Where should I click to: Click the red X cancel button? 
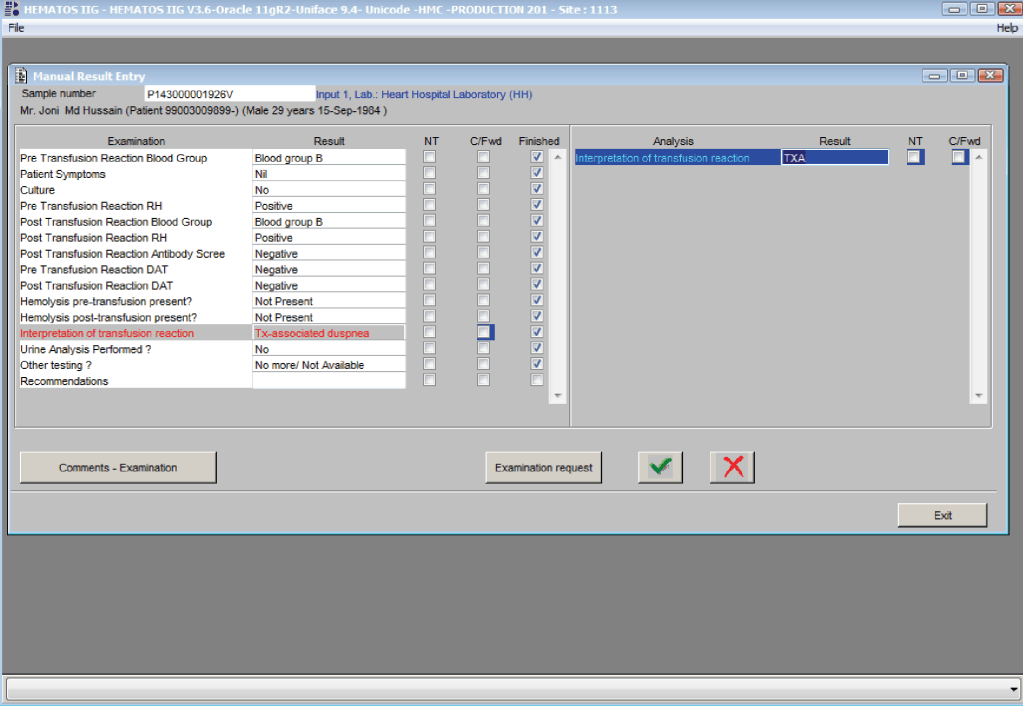coord(732,467)
